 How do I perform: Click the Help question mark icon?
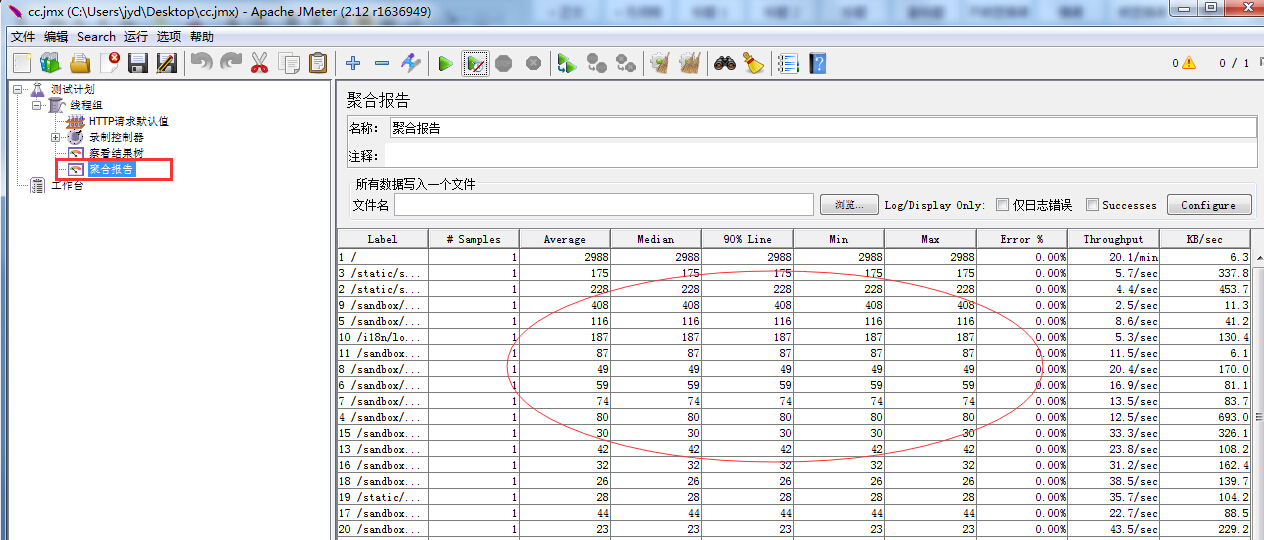point(818,64)
